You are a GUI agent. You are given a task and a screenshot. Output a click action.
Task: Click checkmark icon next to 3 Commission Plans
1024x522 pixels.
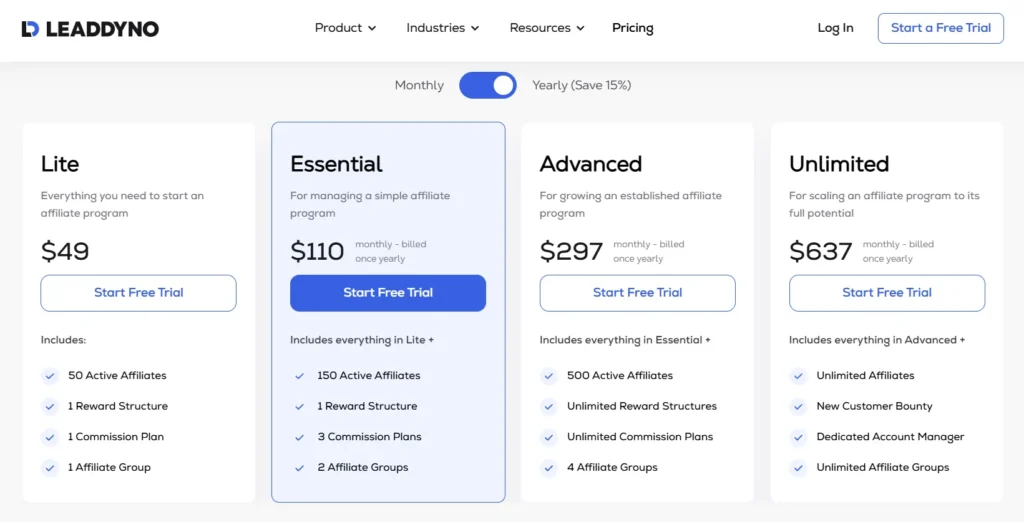coord(299,437)
